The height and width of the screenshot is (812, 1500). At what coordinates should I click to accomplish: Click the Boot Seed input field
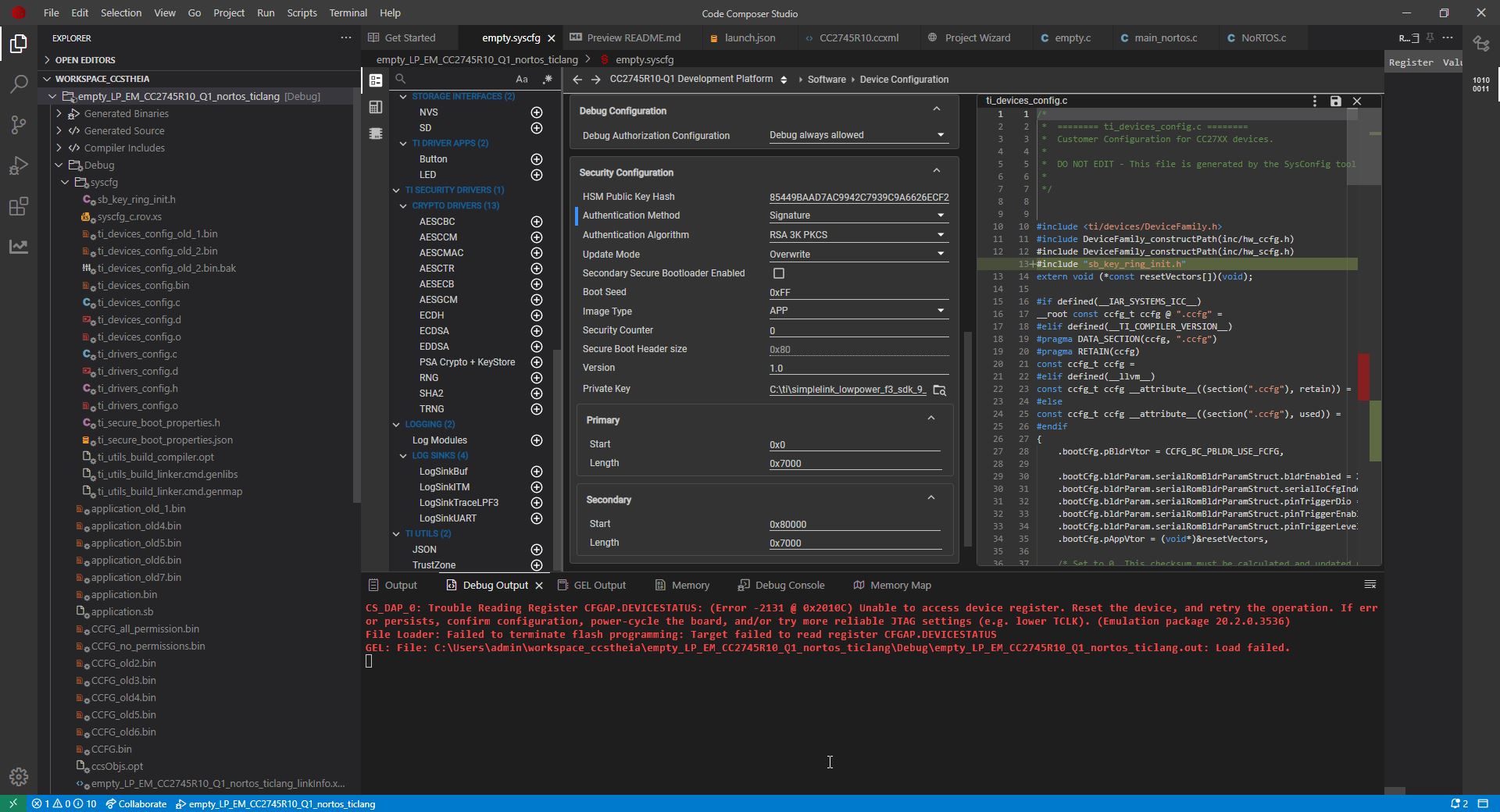(x=858, y=293)
